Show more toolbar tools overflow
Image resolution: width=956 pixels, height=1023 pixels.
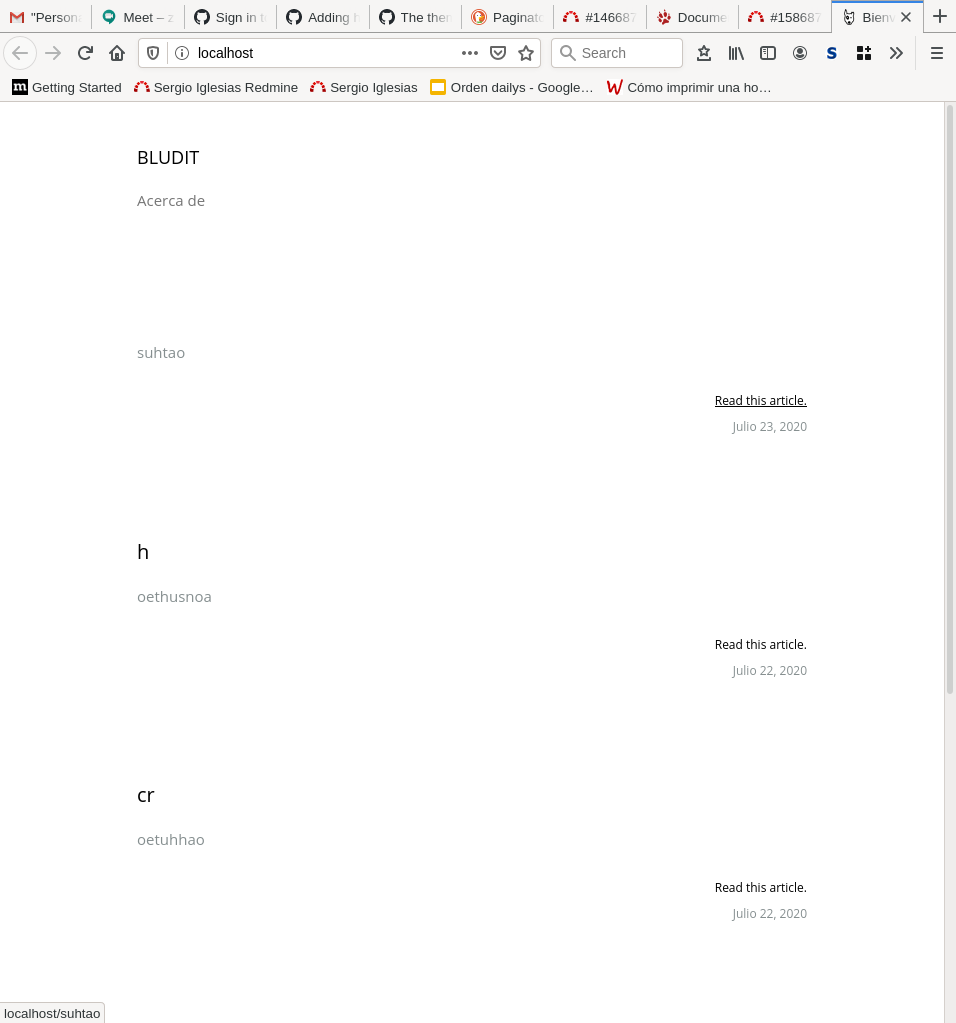[896, 53]
